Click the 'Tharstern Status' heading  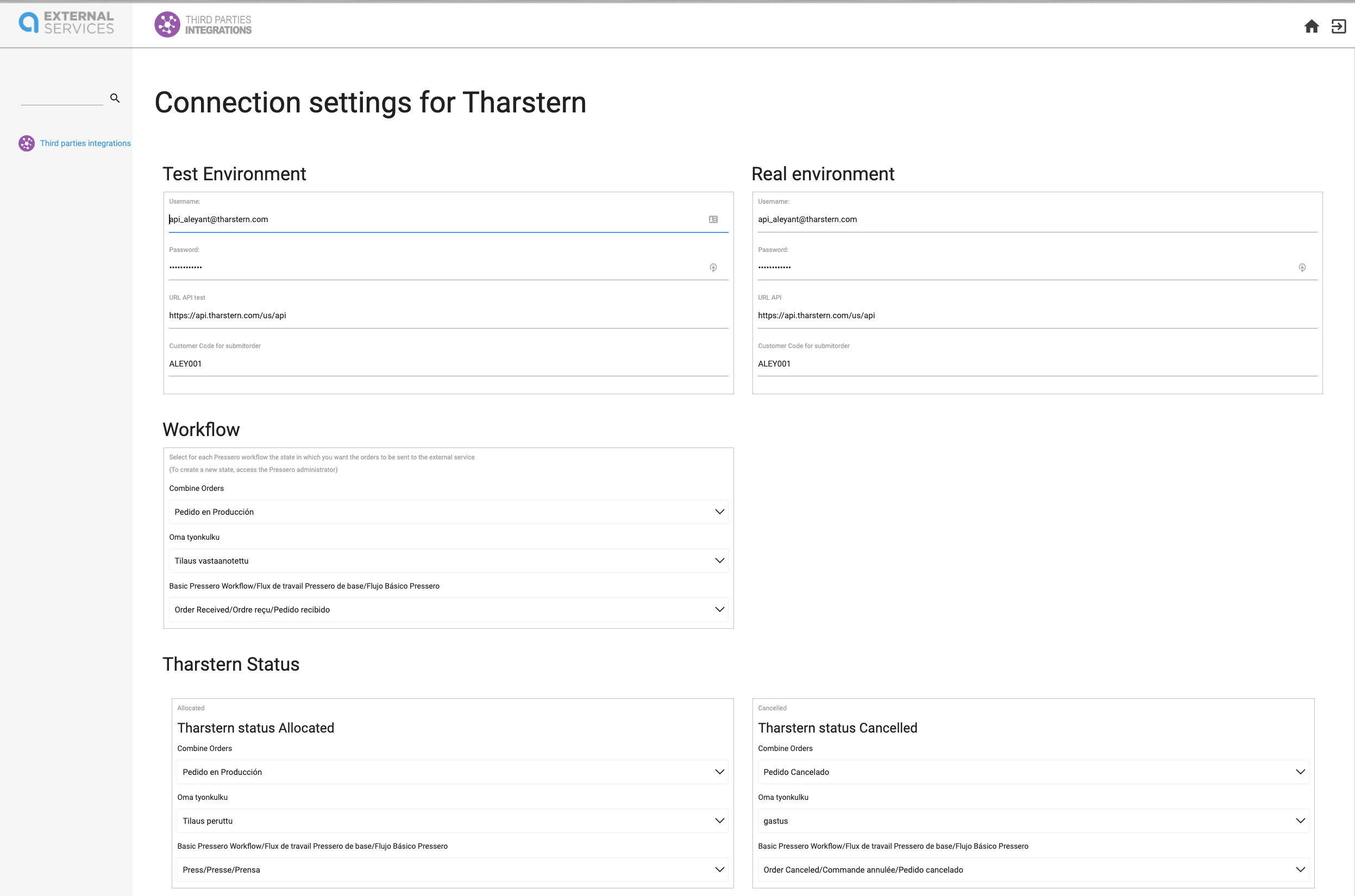pos(231,665)
